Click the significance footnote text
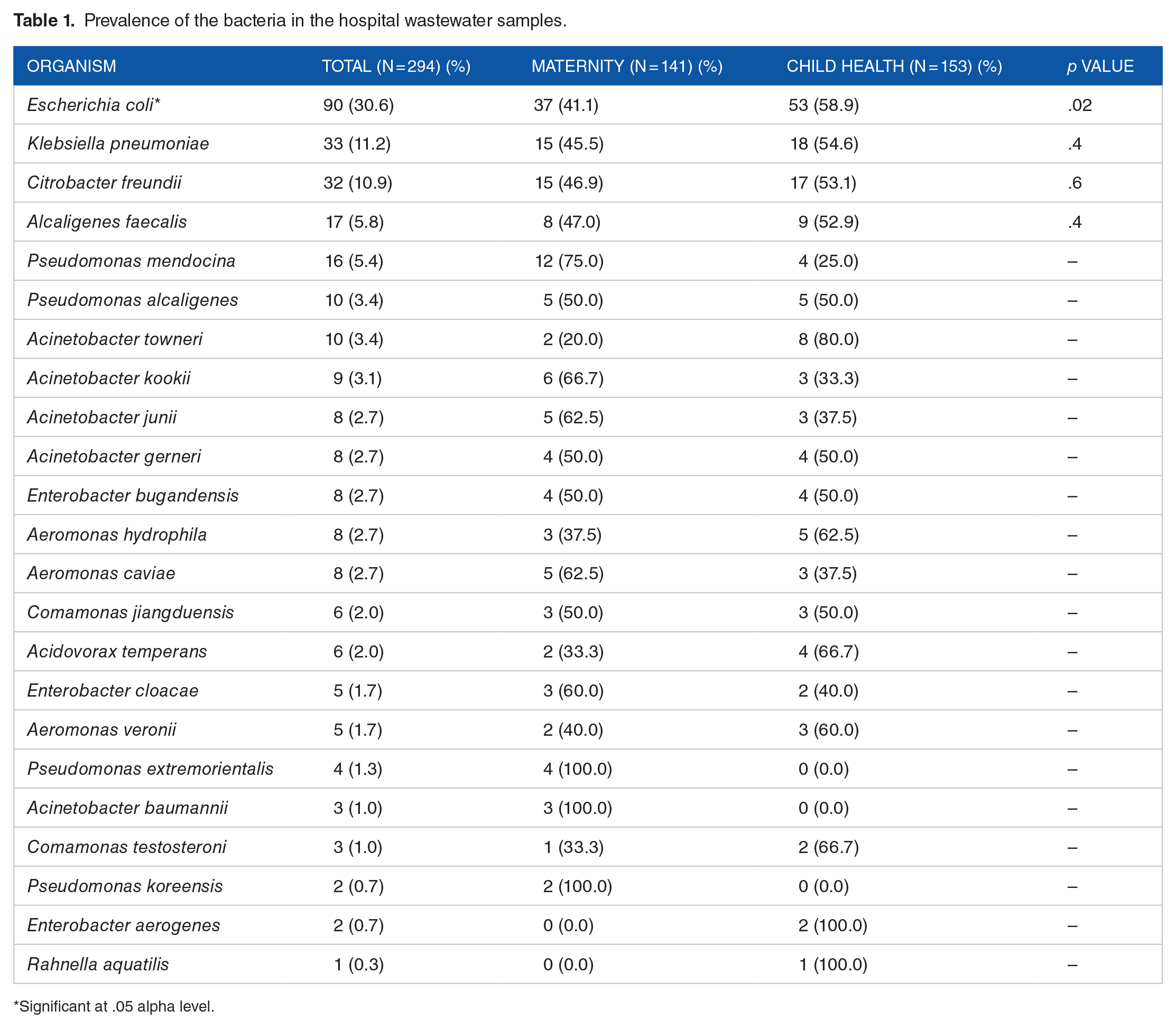Image resolution: width=1176 pixels, height=1028 pixels. tap(114, 1006)
